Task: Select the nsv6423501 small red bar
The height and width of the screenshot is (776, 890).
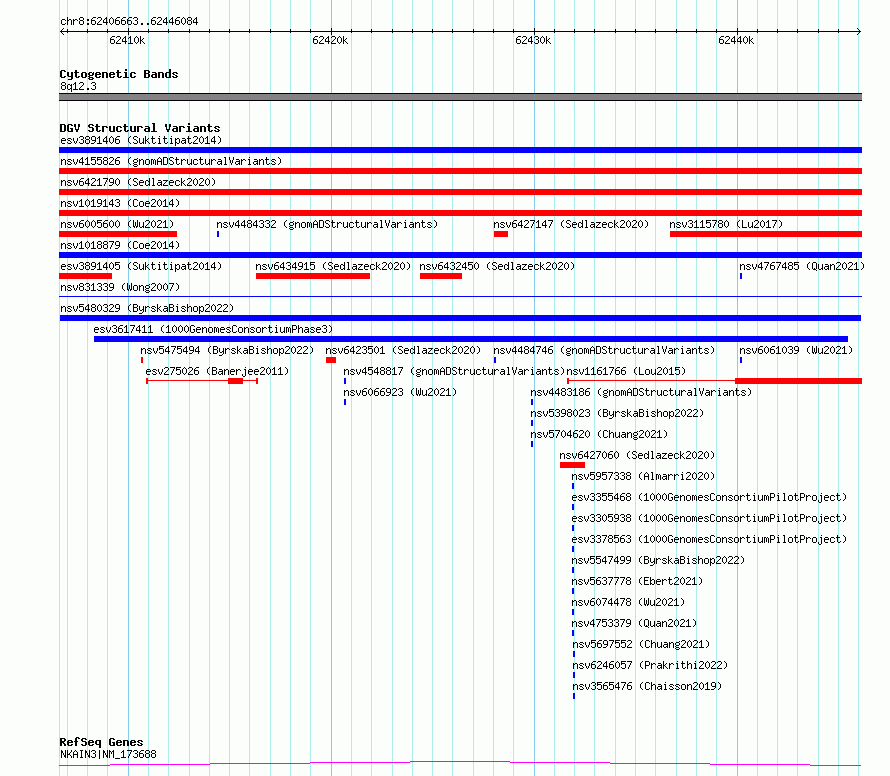Action: [331, 360]
